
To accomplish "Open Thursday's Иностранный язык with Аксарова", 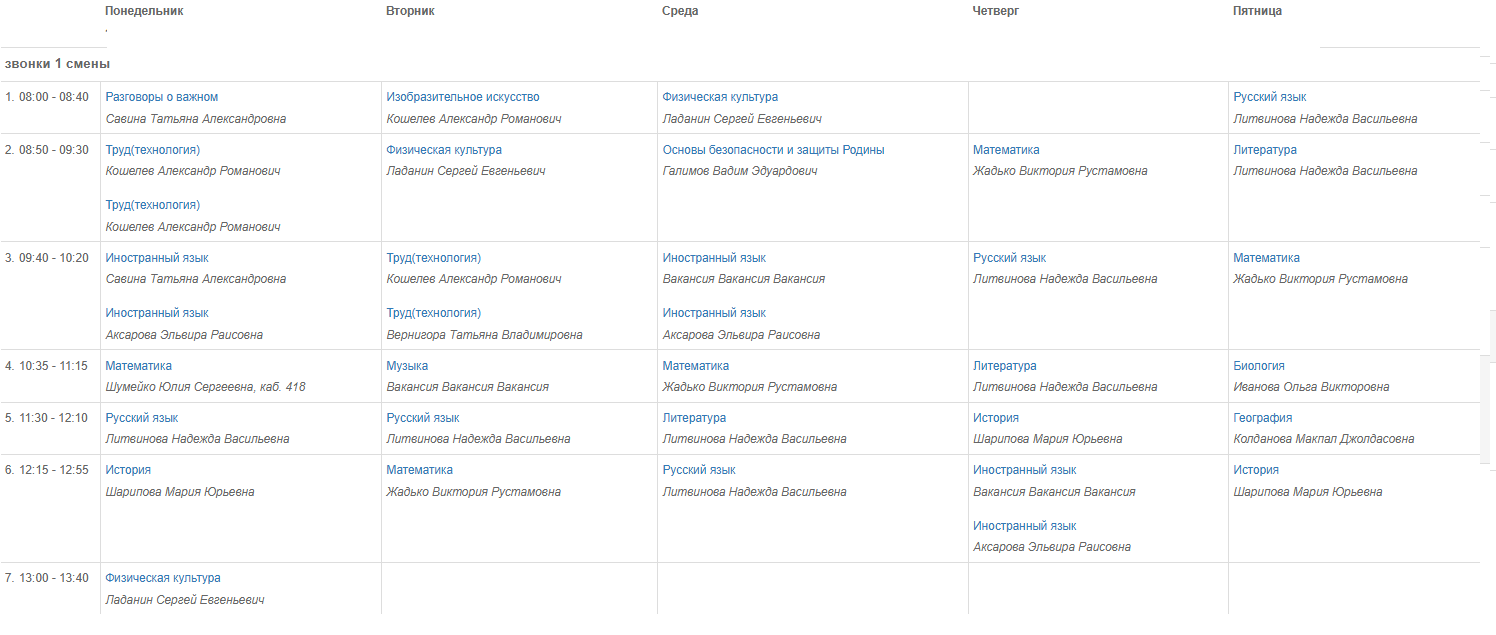I will click(x=1025, y=526).
